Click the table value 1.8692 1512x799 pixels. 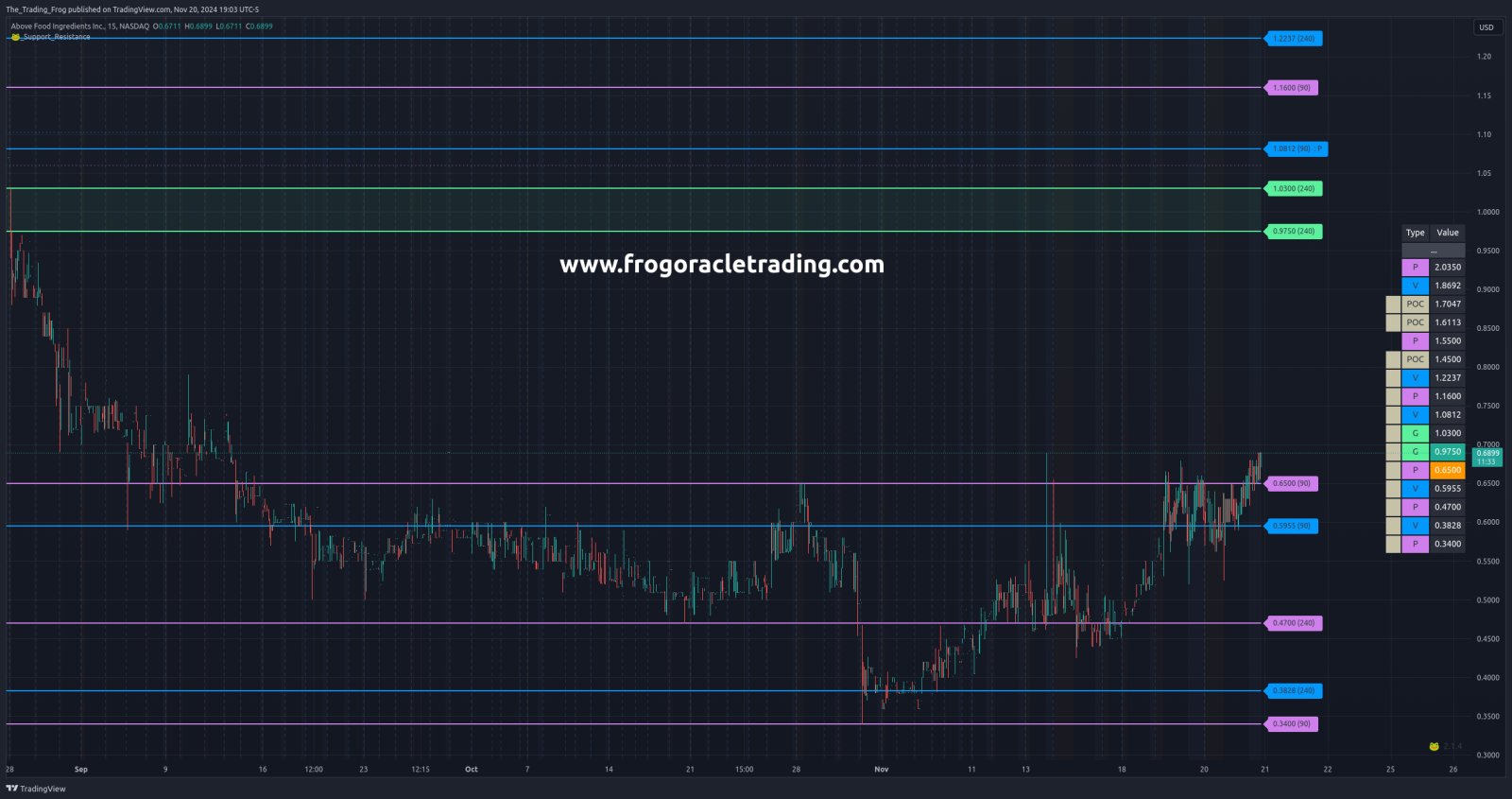(x=1448, y=286)
